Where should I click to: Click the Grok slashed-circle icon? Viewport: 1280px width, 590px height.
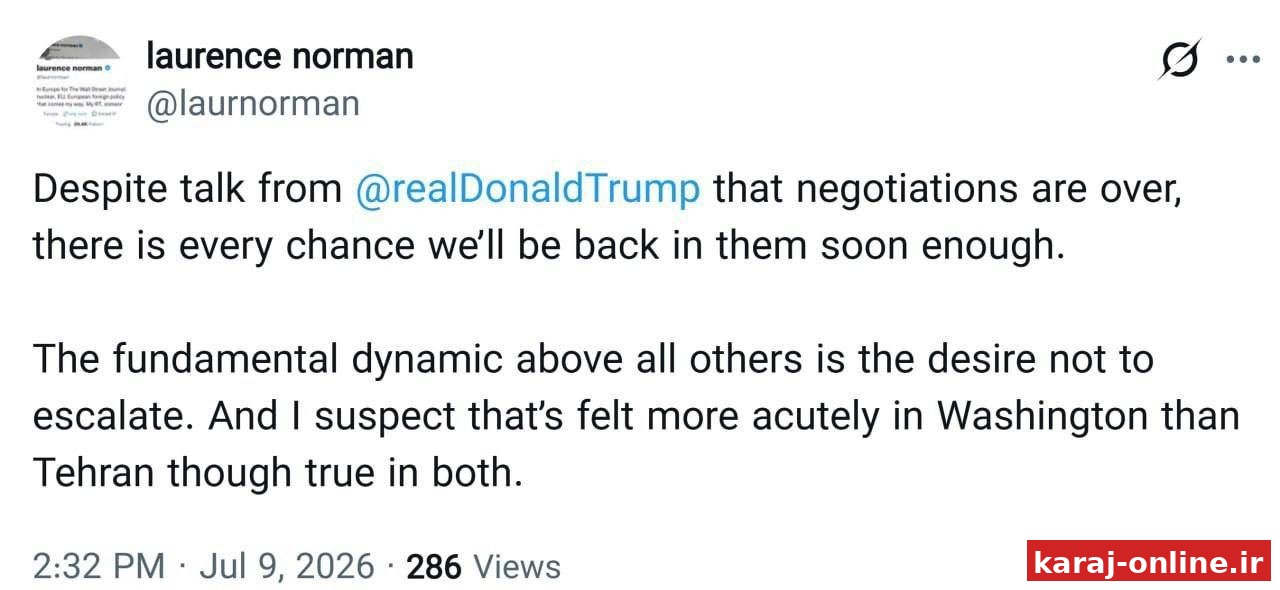click(1180, 60)
